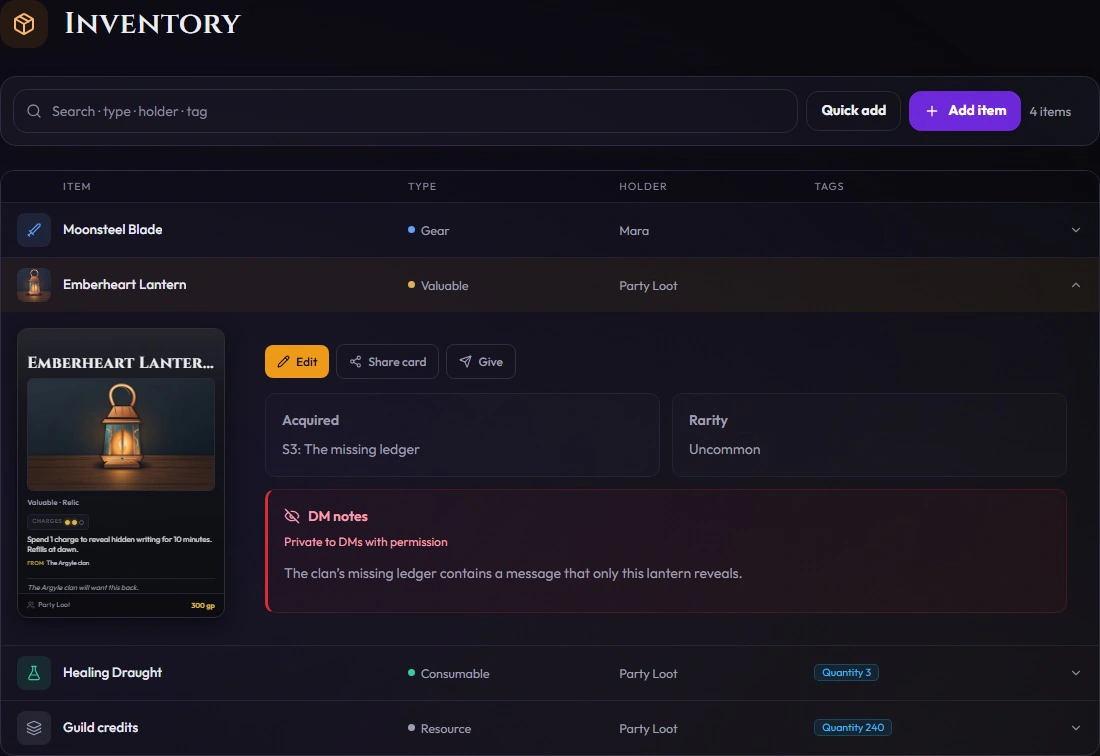
Task: Click the flask icon for Healing Draught
Action: click(x=34, y=673)
